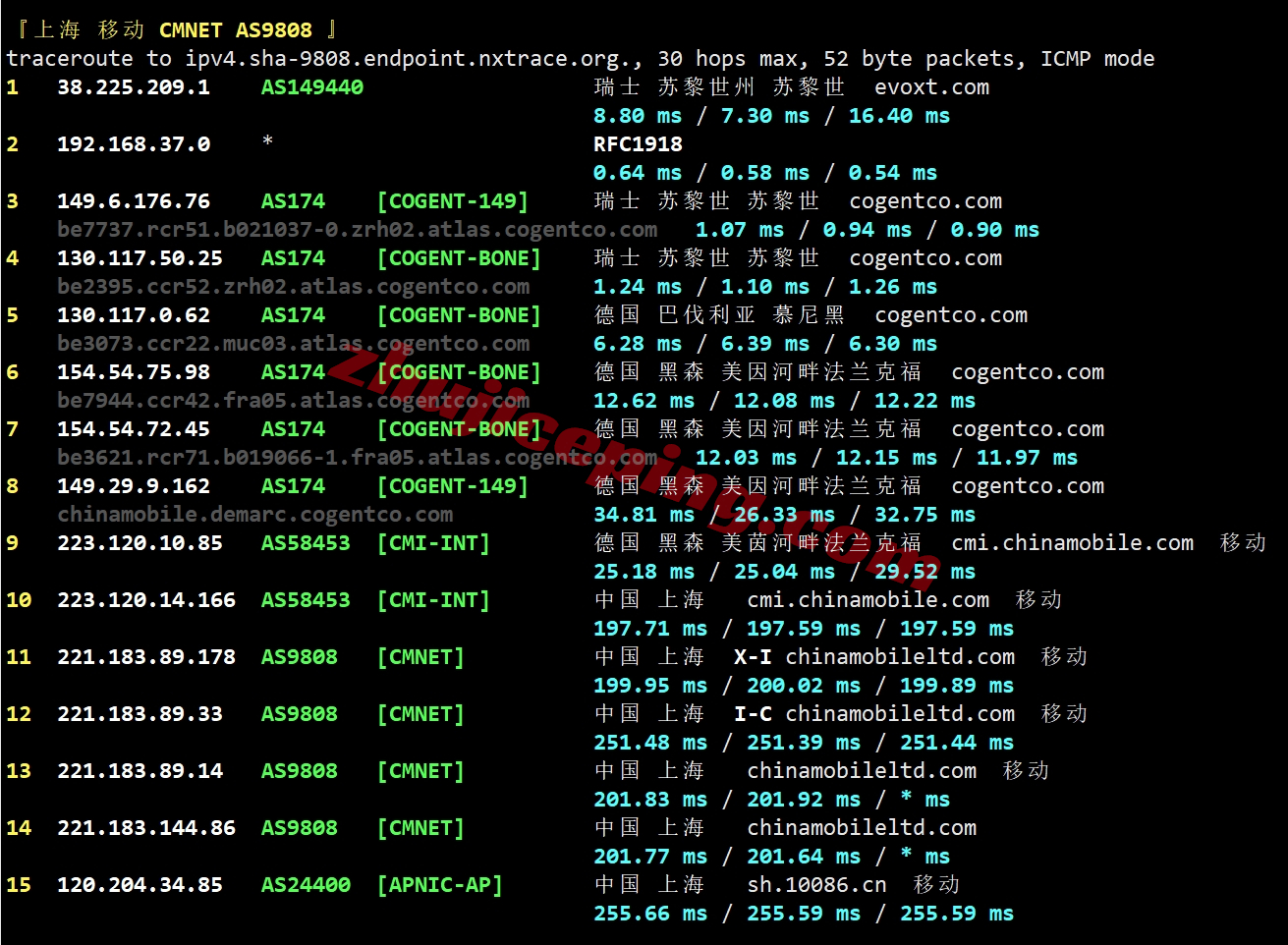
Task: Click the hostname be3621.rcr71.b019066-1.fra05.atlas.cogentco.com
Action: pos(358,458)
